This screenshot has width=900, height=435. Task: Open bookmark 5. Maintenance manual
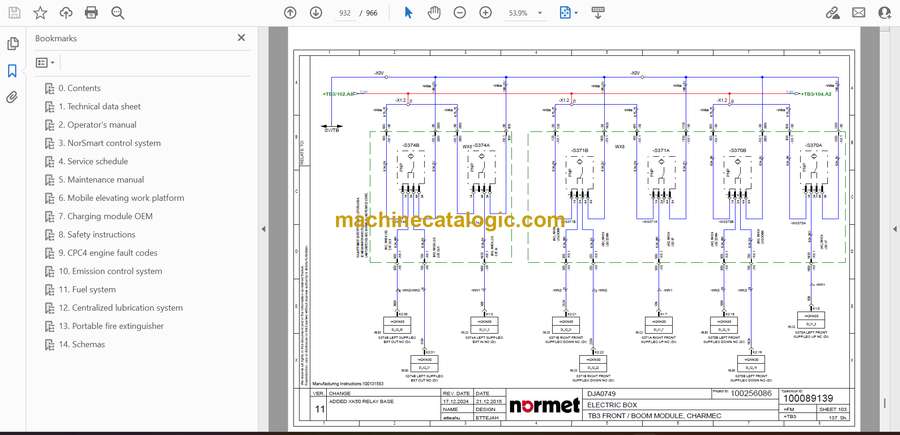coord(101,180)
